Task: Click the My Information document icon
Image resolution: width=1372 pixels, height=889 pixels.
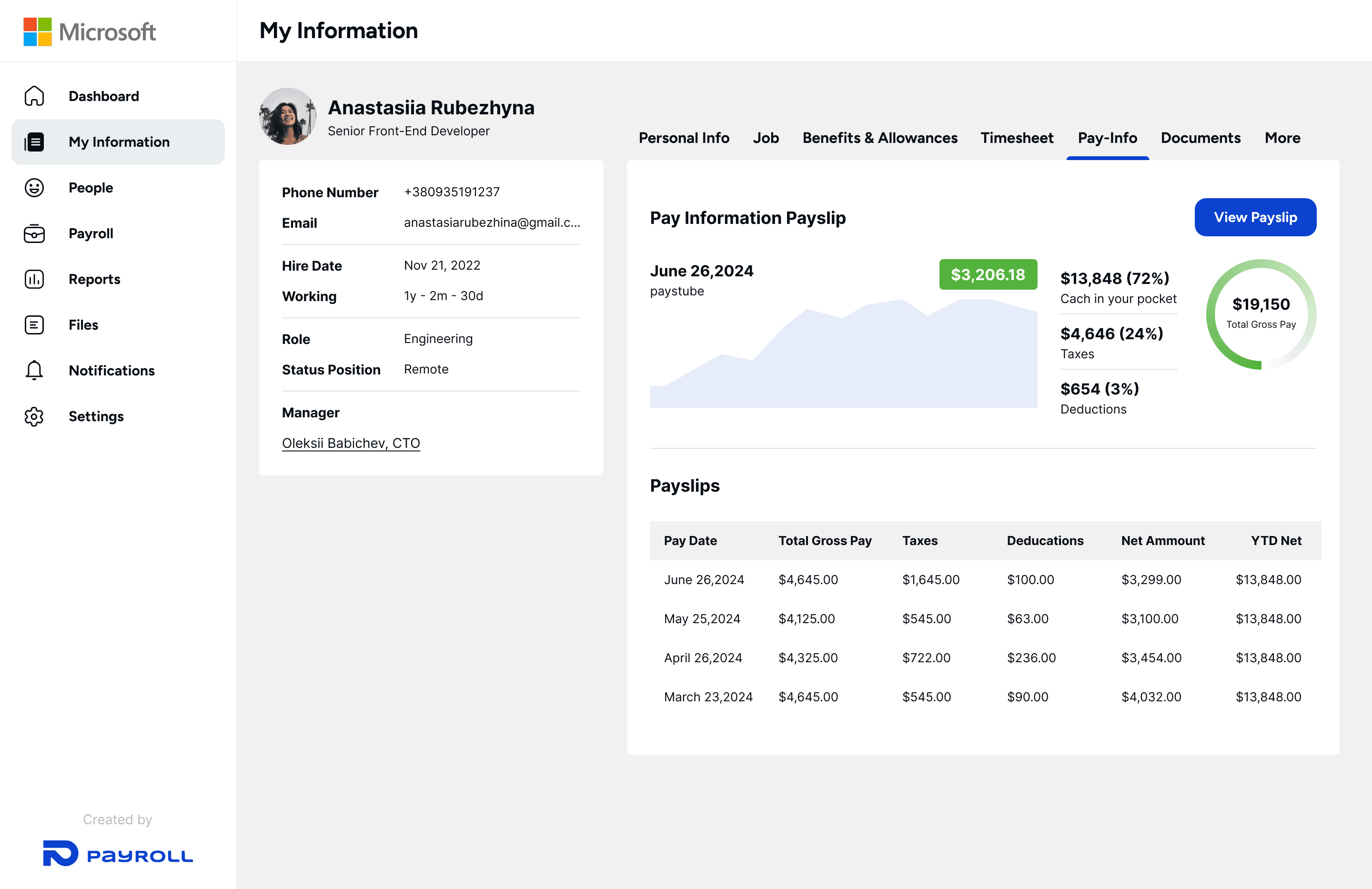Action: click(x=34, y=142)
